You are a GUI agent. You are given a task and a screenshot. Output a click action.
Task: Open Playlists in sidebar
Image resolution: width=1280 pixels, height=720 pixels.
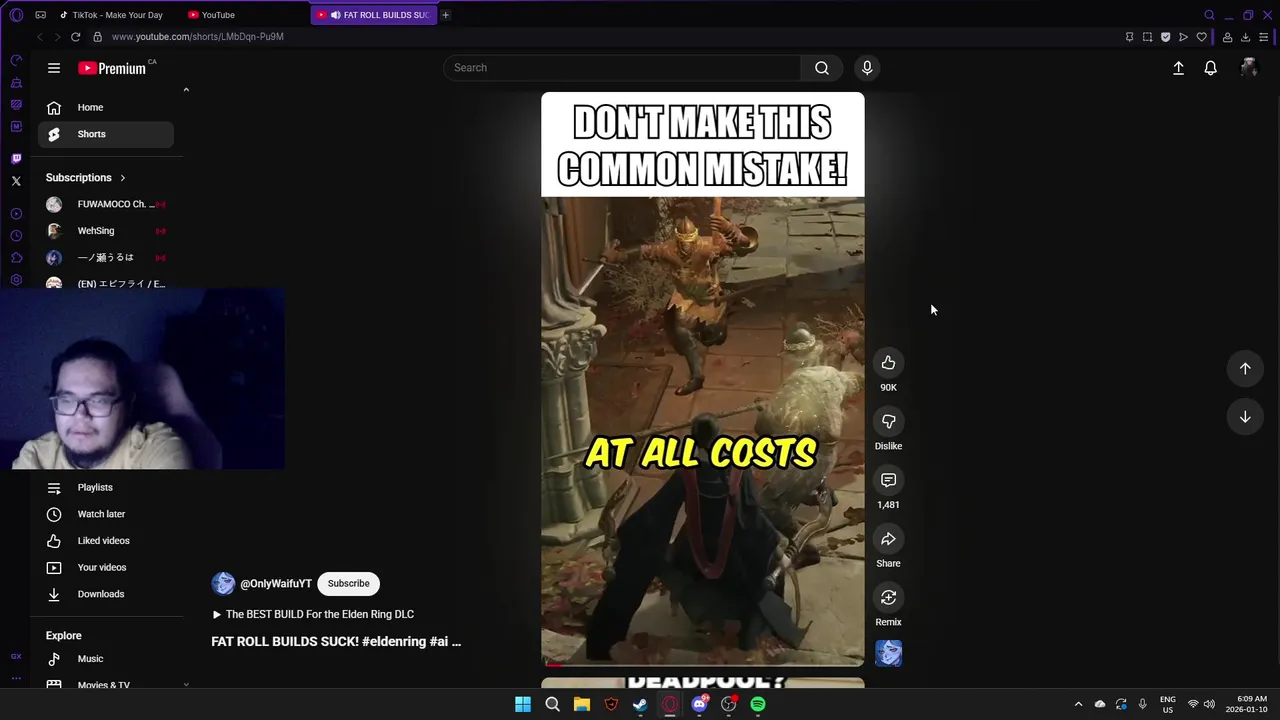[106, 488]
